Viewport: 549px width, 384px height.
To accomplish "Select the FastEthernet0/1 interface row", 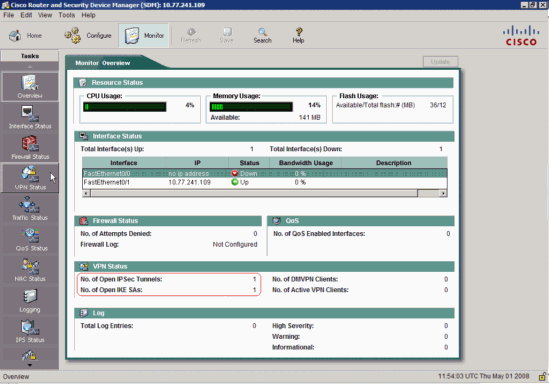I will 264,182.
